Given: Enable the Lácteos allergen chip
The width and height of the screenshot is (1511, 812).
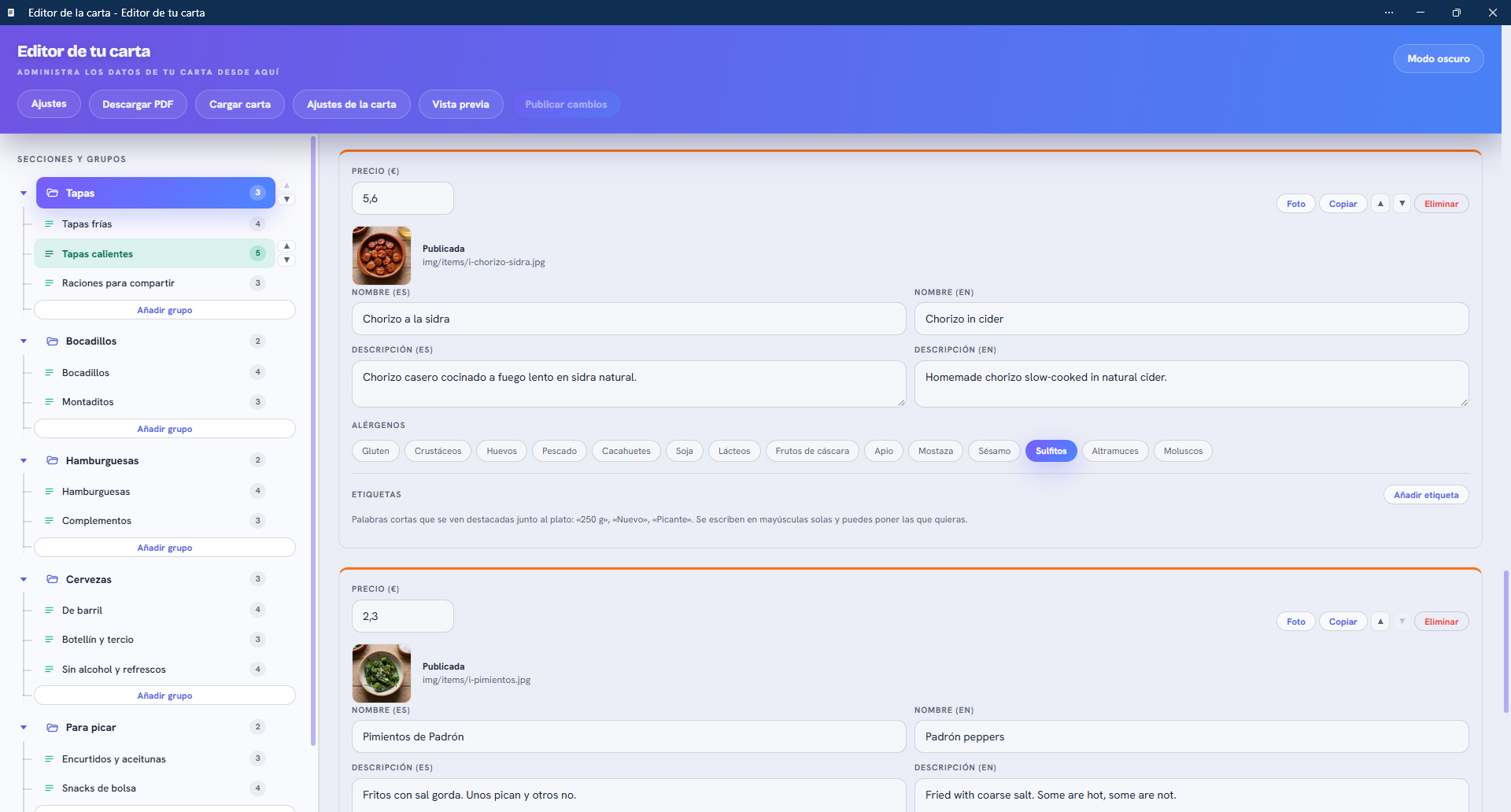Looking at the screenshot, I should coord(734,451).
